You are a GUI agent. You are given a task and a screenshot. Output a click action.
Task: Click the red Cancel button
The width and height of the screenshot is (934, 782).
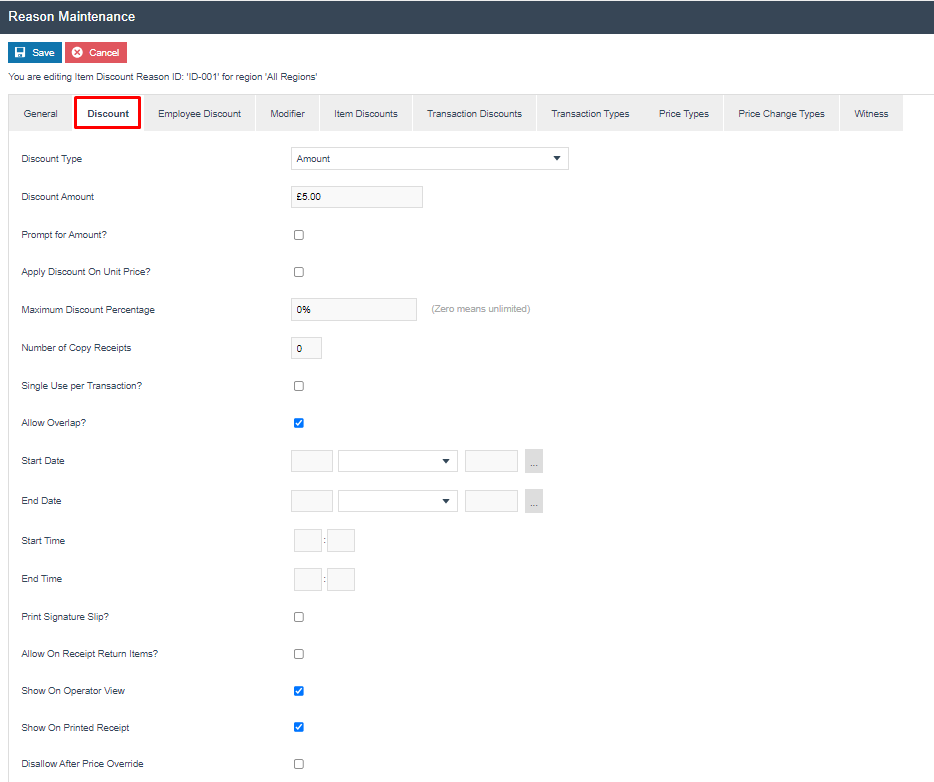click(x=96, y=52)
